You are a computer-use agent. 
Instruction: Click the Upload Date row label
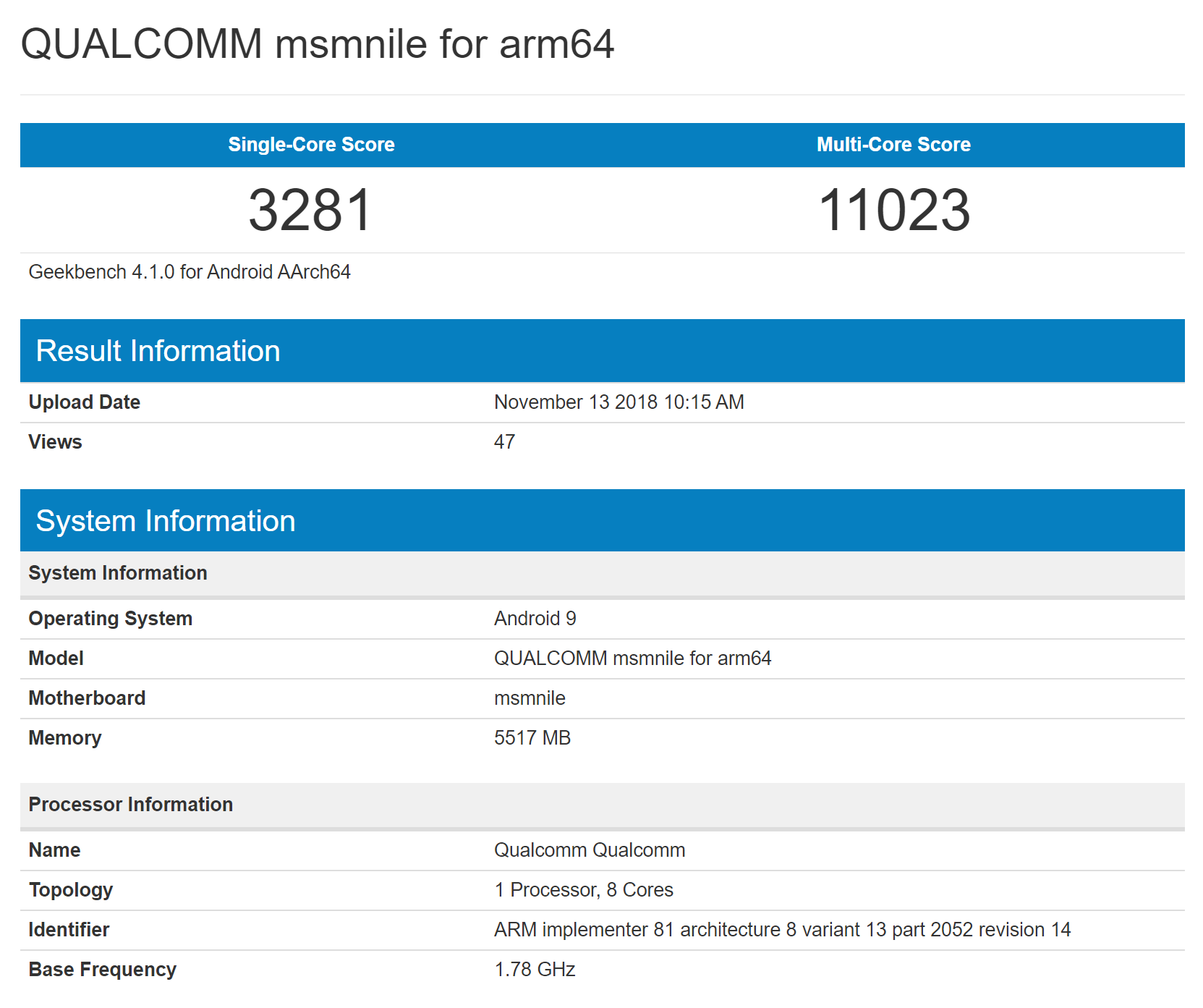(x=84, y=402)
